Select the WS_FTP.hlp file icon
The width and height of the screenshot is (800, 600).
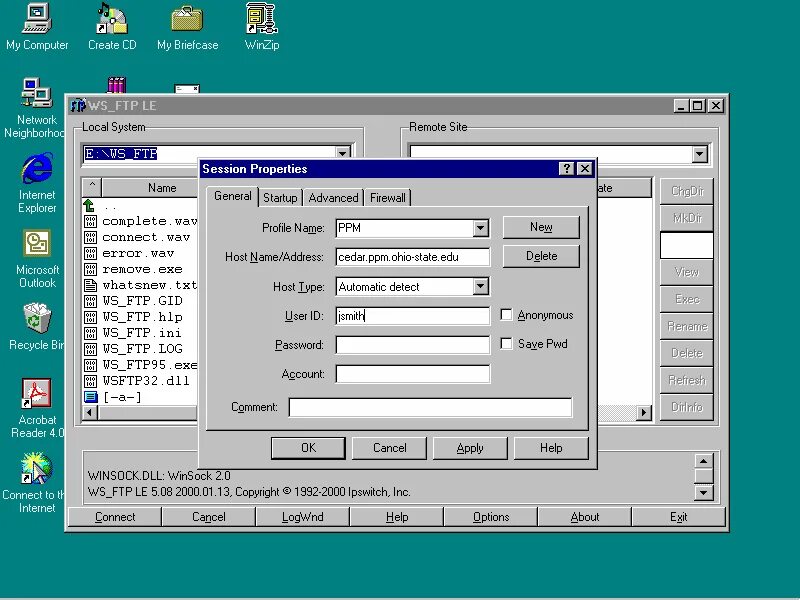point(90,317)
